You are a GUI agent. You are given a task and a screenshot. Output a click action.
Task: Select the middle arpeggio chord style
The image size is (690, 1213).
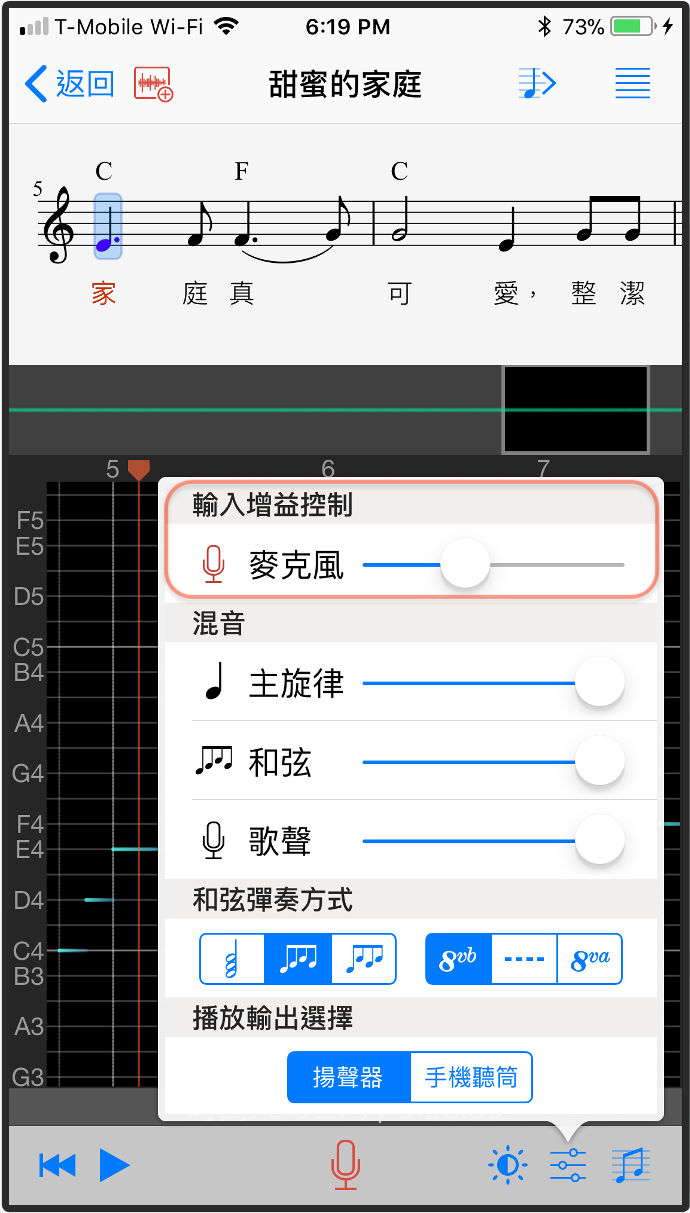tap(298, 960)
